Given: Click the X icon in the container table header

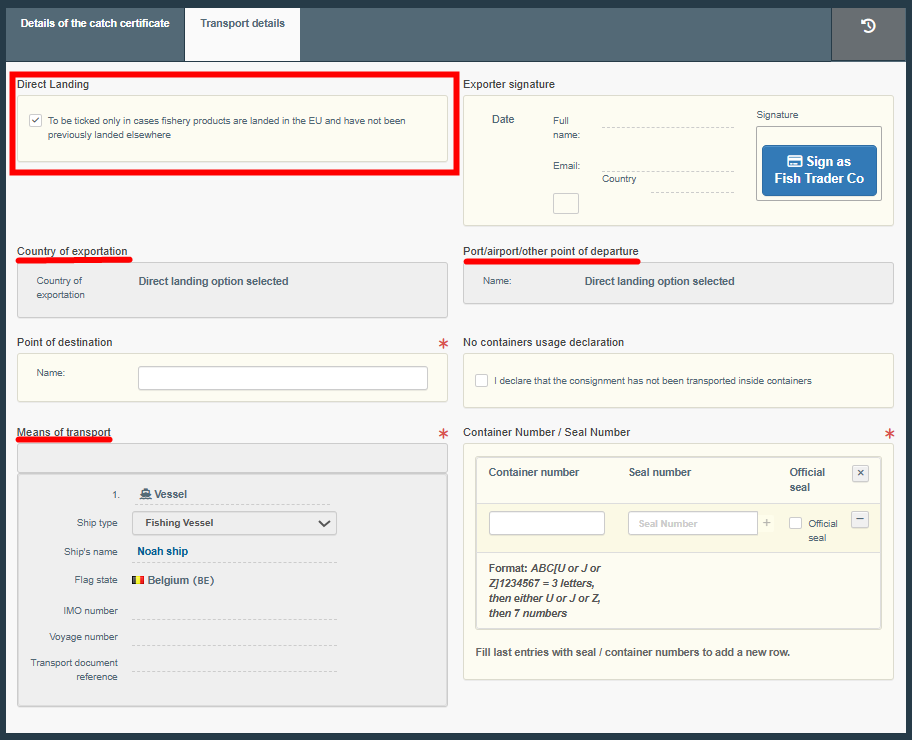Looking at the screenshot, I should (860, 473).
